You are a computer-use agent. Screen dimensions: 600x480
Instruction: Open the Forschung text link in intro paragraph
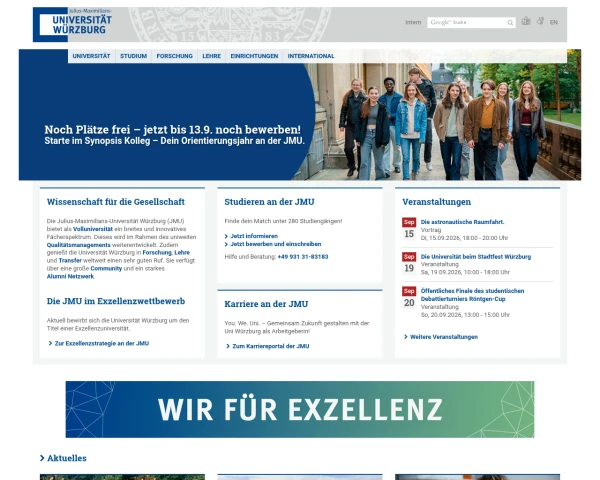(x=157, y=253)
